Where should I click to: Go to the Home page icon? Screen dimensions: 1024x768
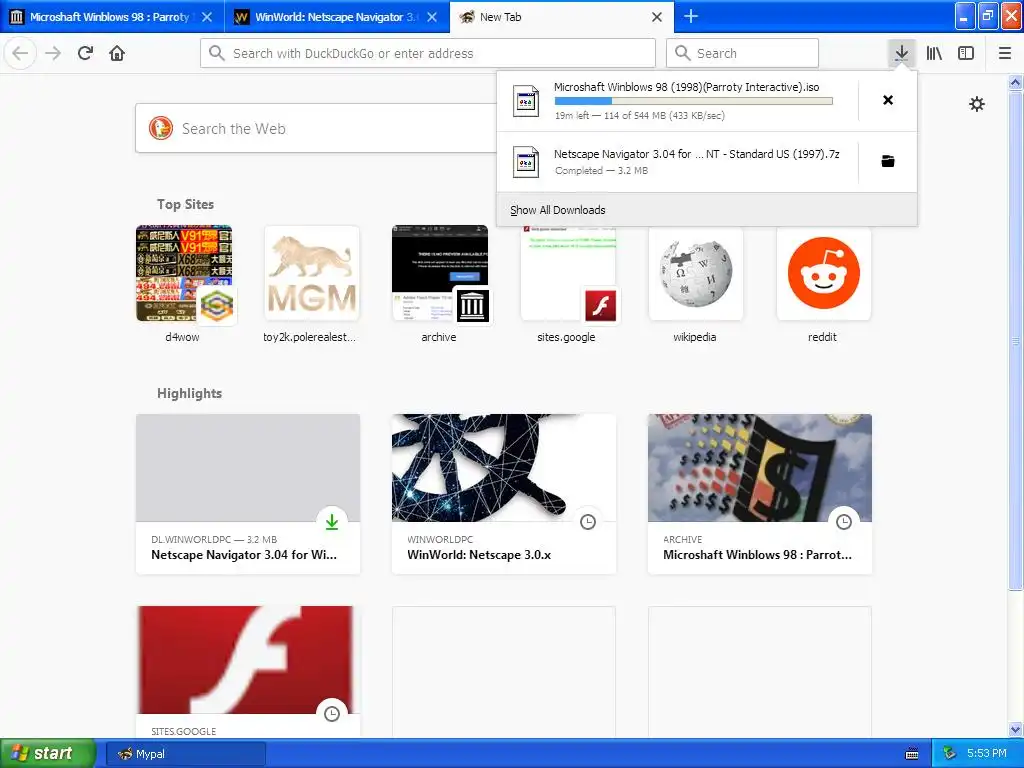click(x=117, y=53)
